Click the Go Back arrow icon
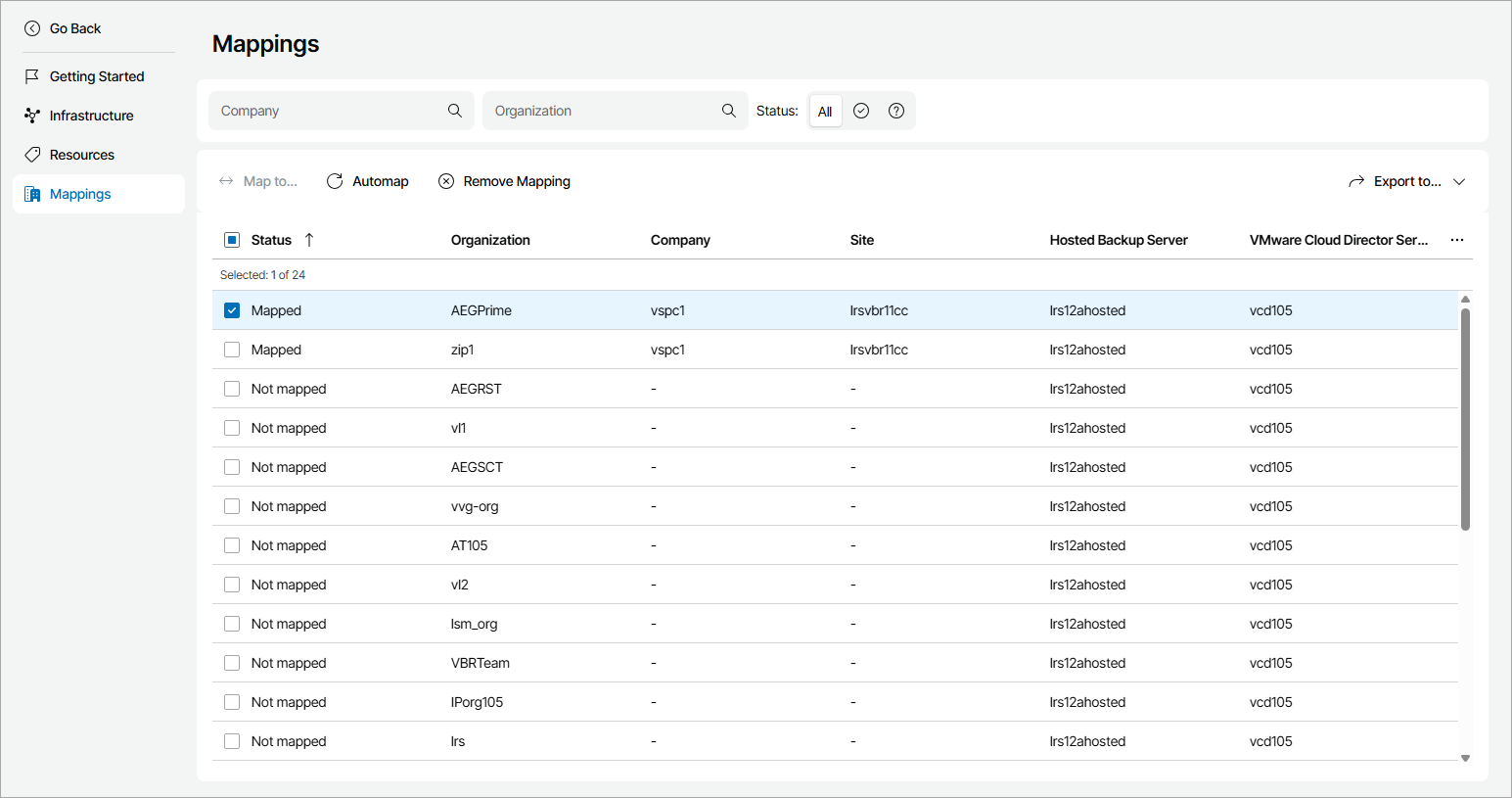This screenshot has width=1512, height=798. [32, 28]
